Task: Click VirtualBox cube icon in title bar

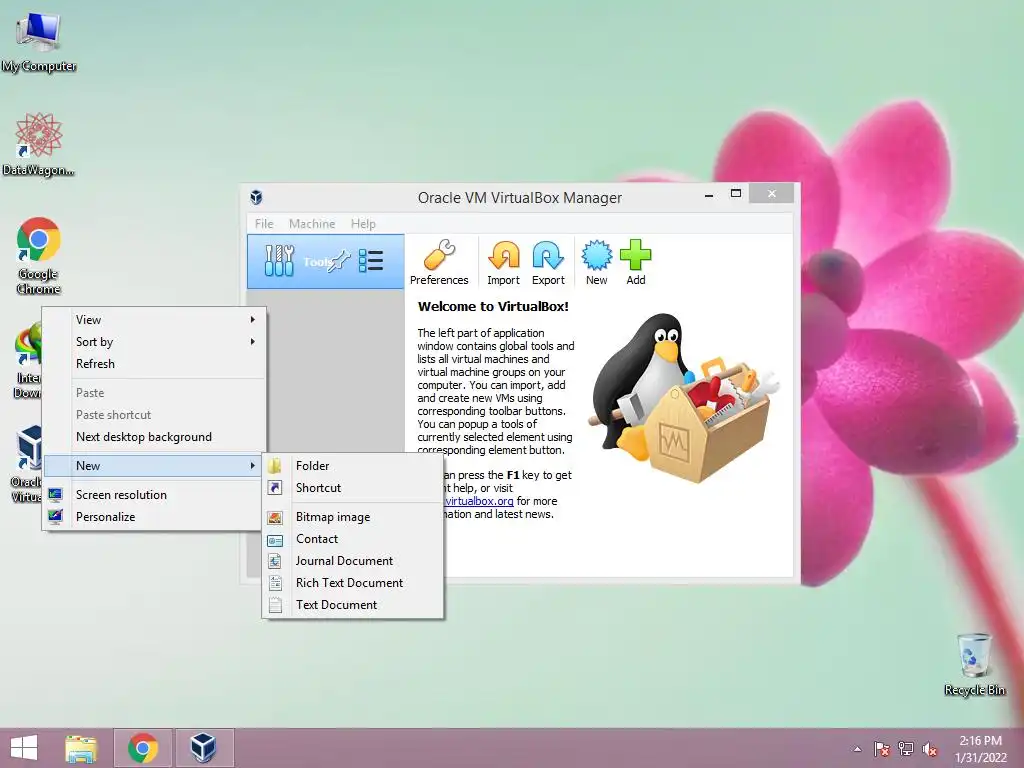Action: click(x=257, y=197)
